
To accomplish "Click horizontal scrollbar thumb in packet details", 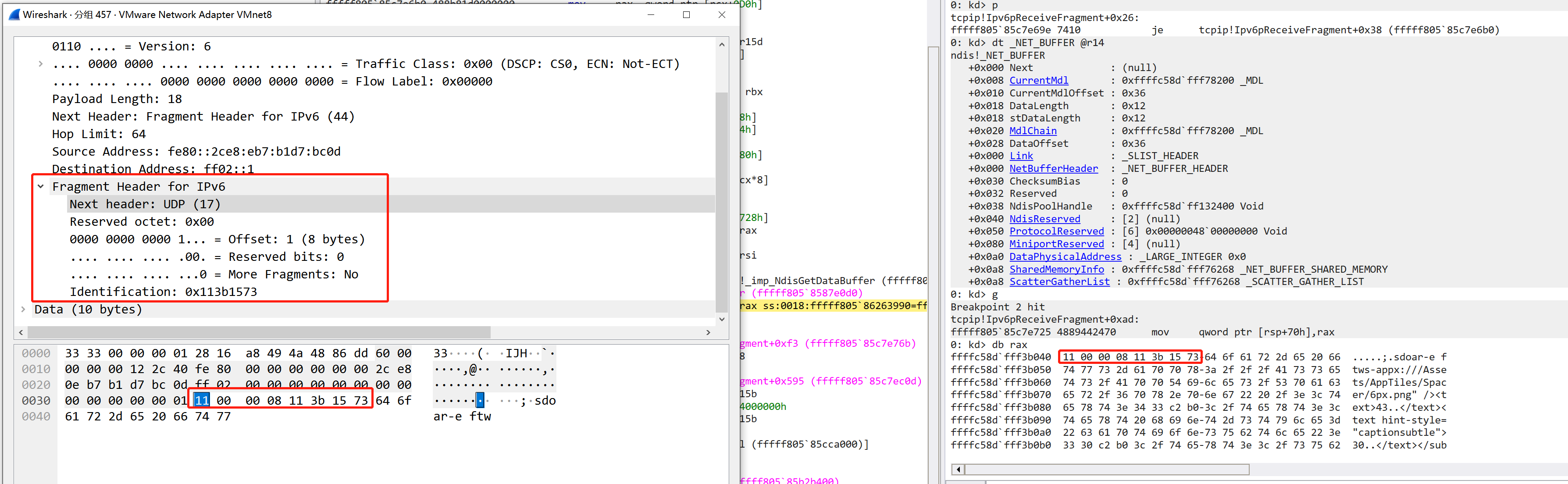I will (259, 332).
